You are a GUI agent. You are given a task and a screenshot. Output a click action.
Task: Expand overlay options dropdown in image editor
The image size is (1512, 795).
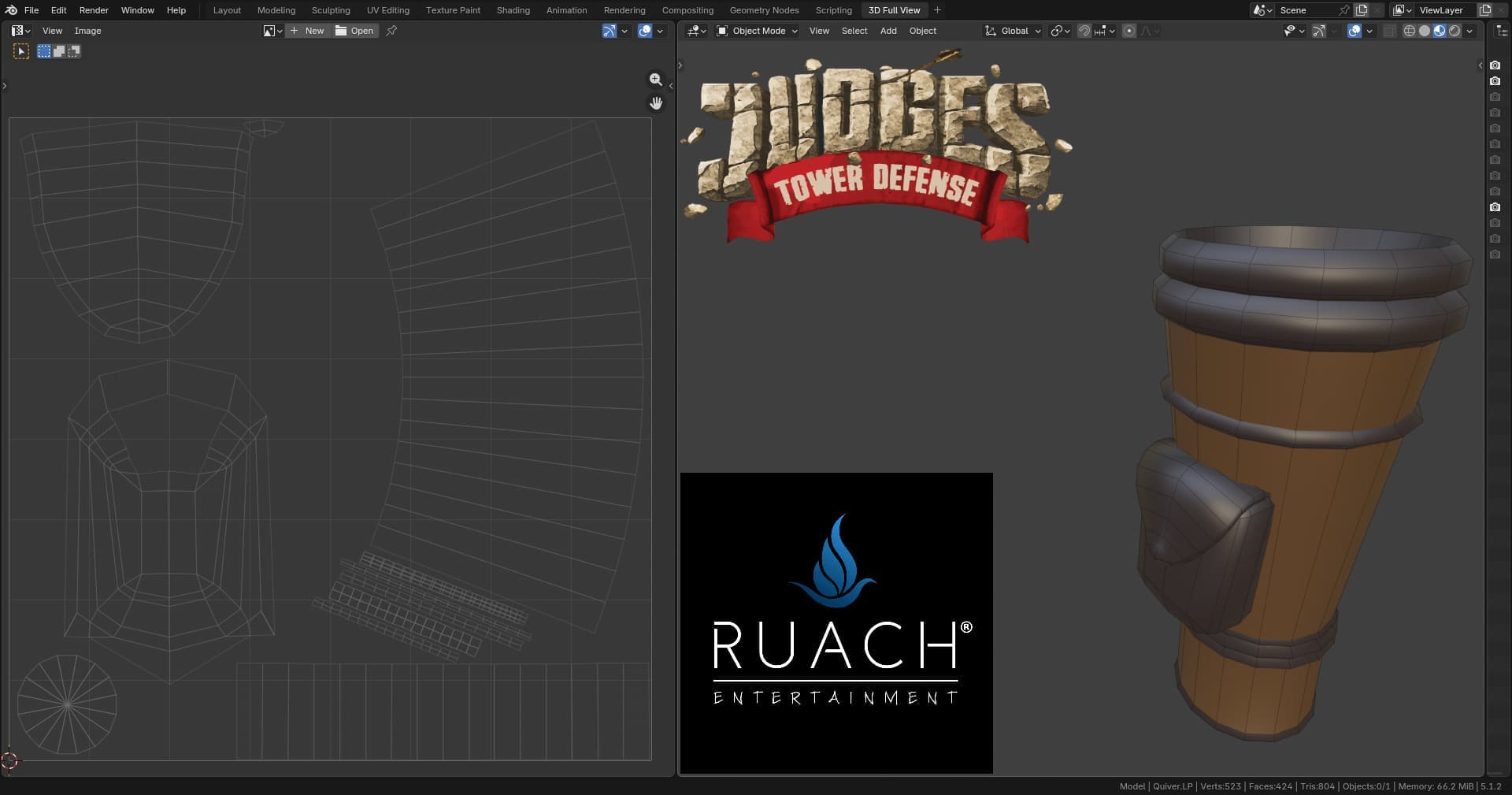tap(660, 31)
